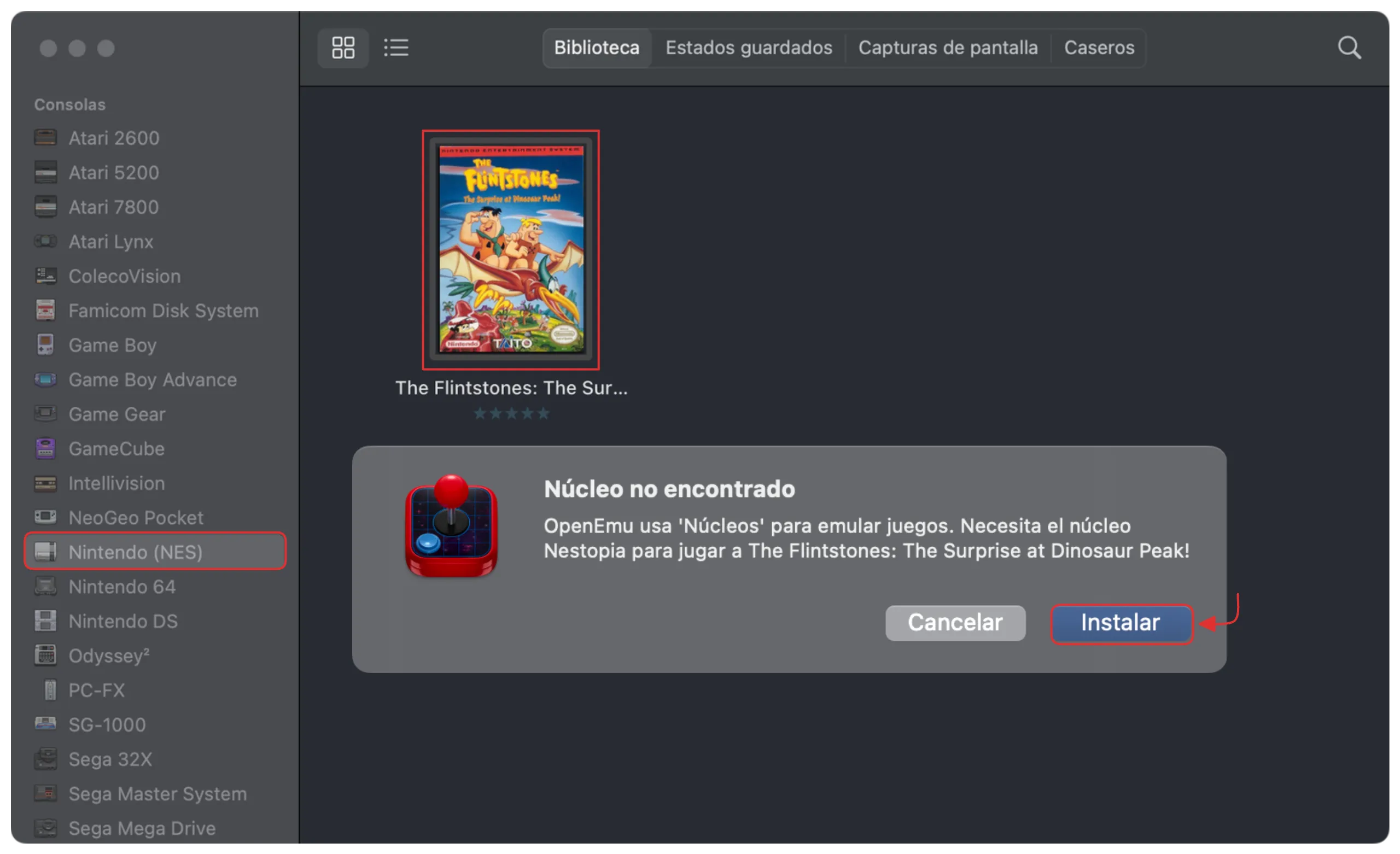Click the Famicom Disk System icon
The image size is (1400, 854).
pos(45,310)
